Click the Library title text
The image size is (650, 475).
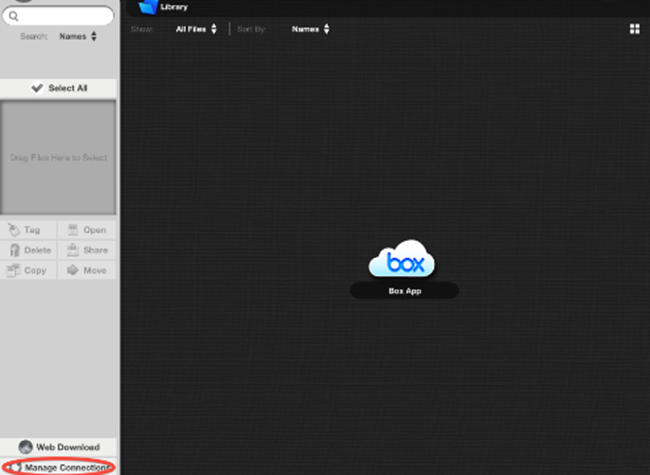click(174, 7)
